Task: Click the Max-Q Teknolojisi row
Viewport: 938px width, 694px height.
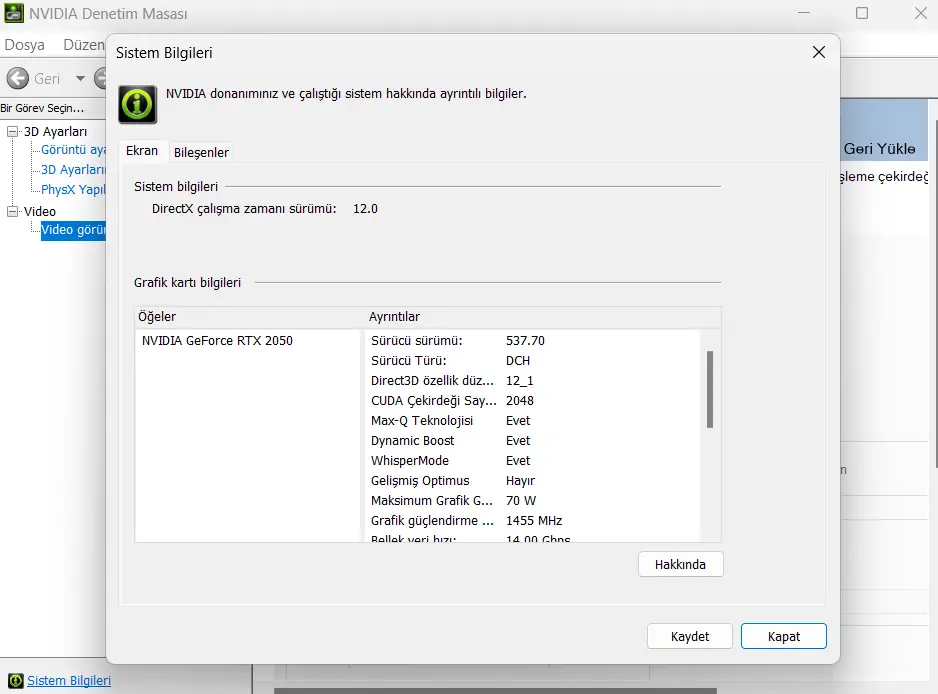Action: pyautogui.click(x=532, y=421)
